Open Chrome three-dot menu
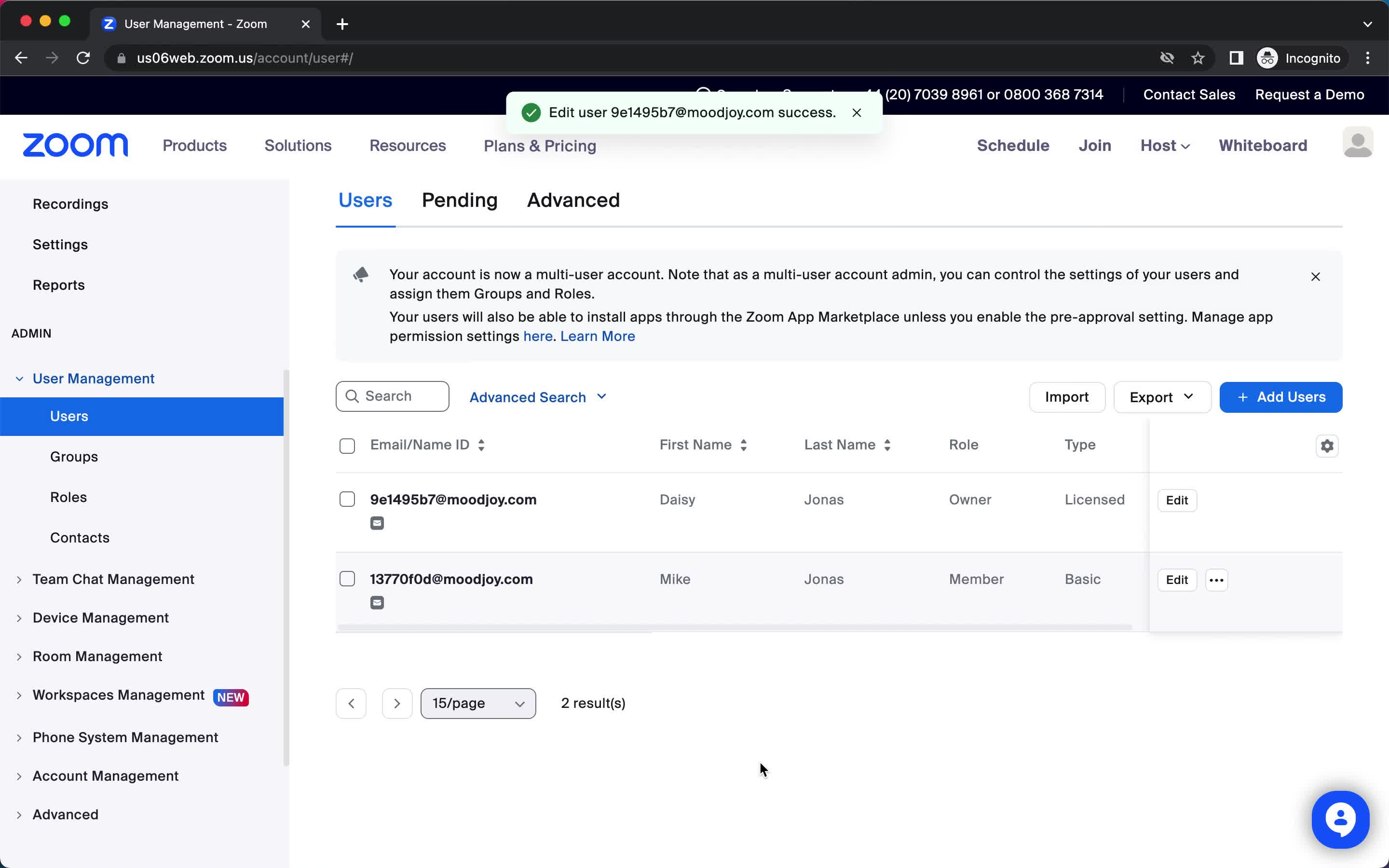Image resolution: width=1389 pixels, height=868 pixels. tap(1368, 58)
